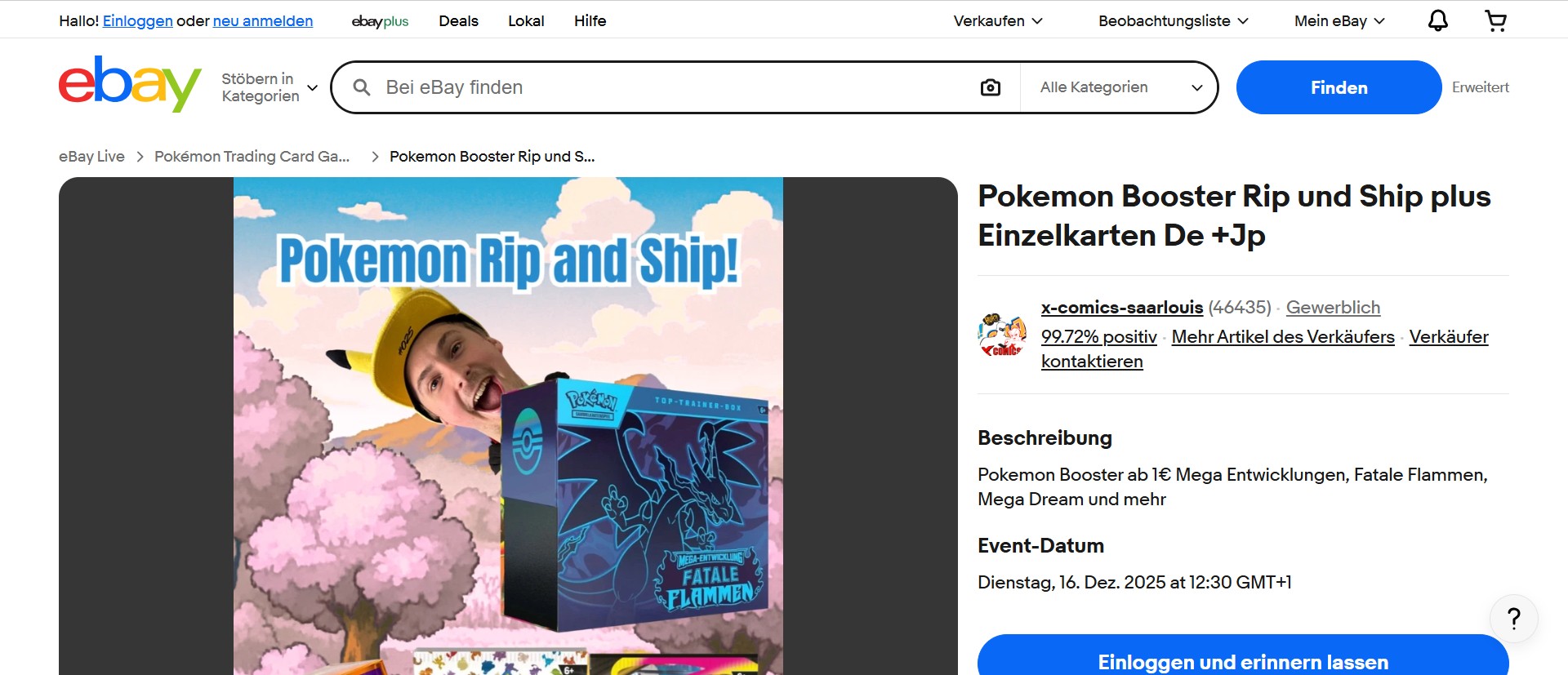Screen dimensions: 1568x675
Task: Open the Lokal menu item
Action: click(526, 21)
